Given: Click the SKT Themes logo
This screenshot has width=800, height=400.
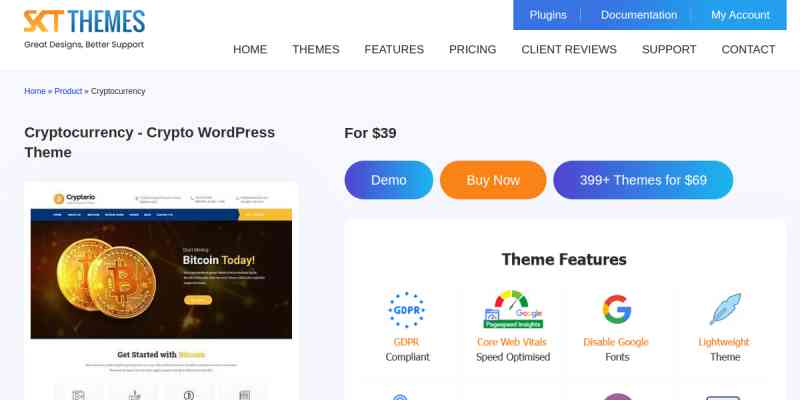Looking at the screenshot, I should (x=84, y=29).
